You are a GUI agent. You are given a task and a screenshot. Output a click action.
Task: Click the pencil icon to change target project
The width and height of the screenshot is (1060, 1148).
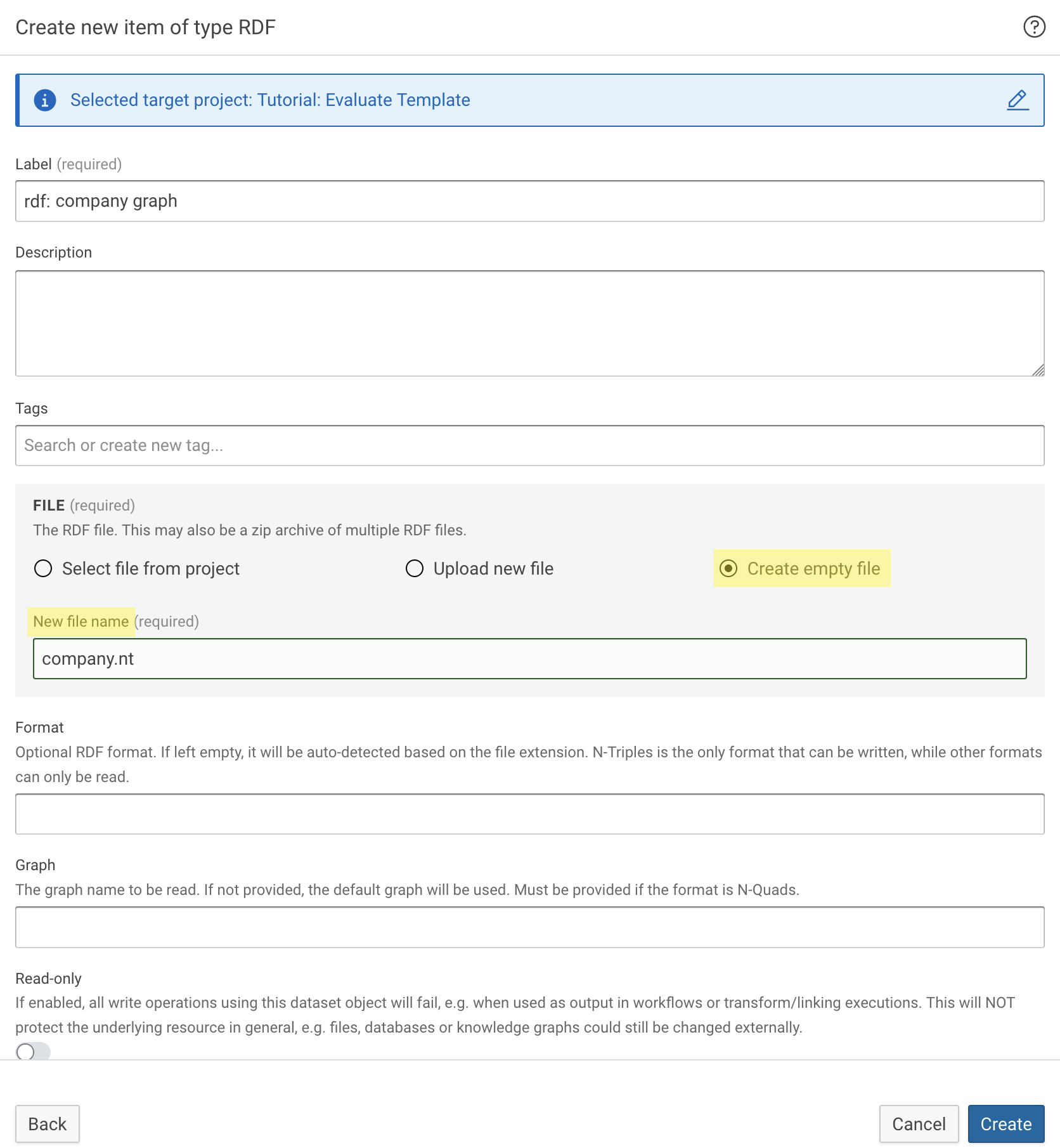click(1017, 100)
